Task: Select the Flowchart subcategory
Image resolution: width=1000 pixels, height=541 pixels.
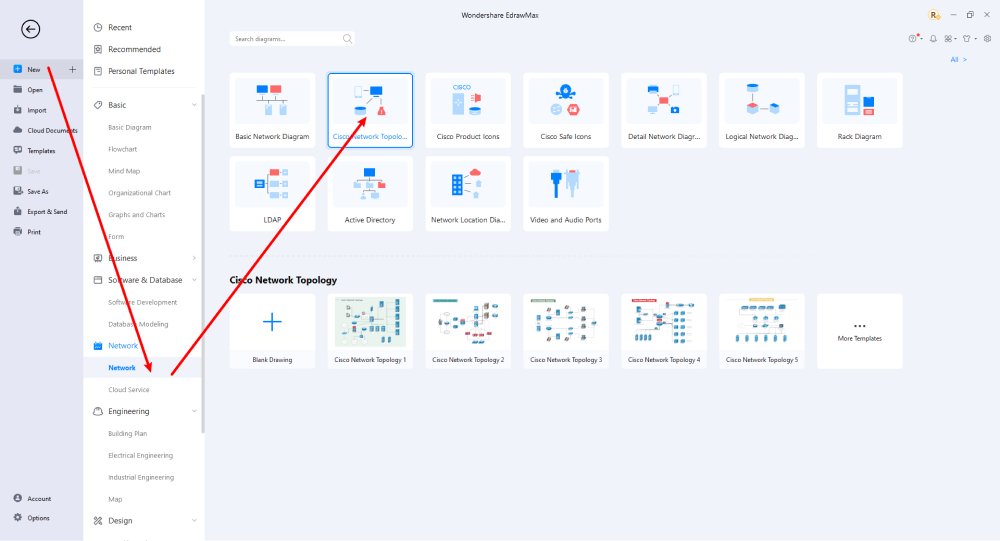Action: (122, 149)
